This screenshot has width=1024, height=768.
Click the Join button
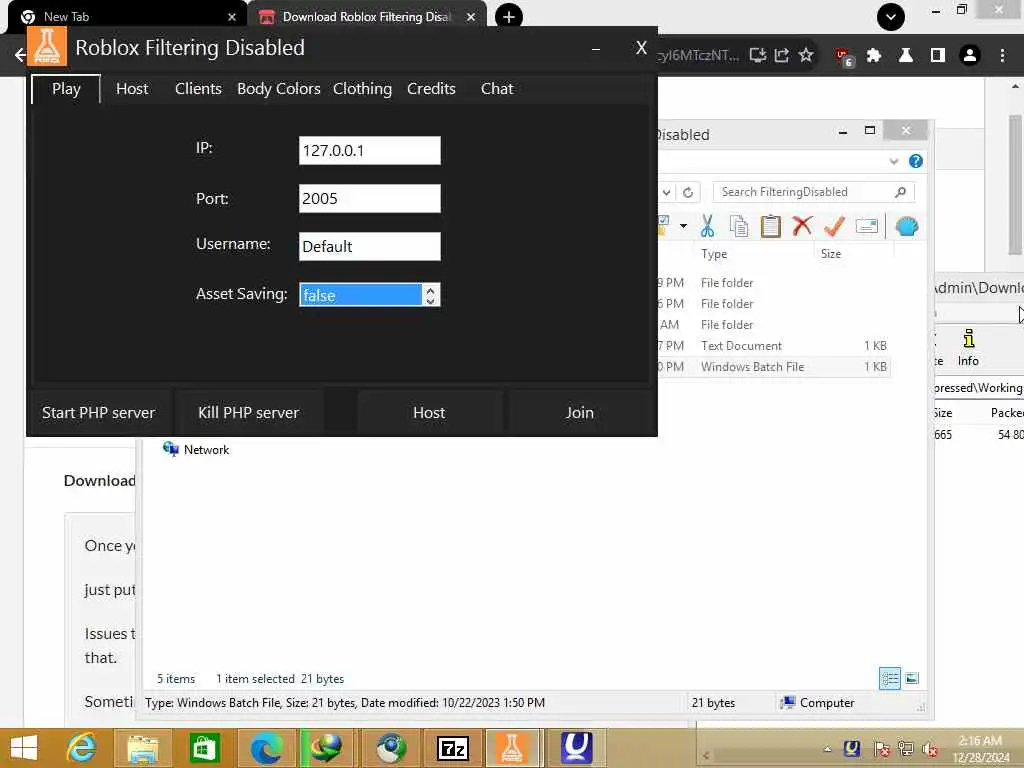coord(580,413)
